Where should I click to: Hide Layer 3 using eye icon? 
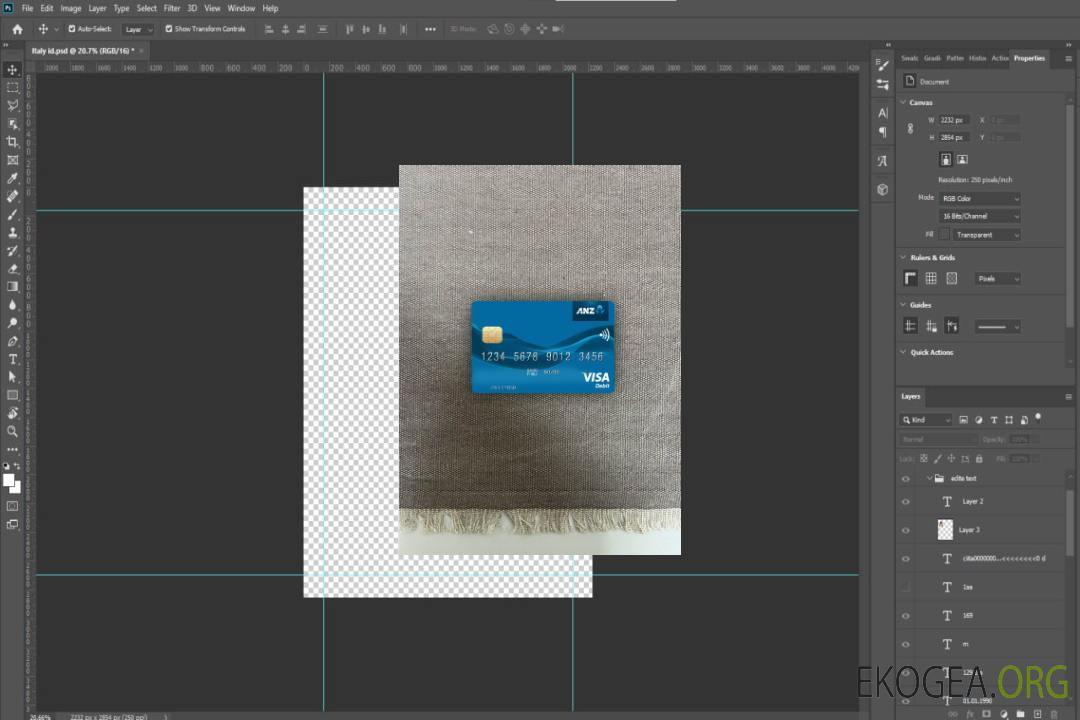click(906, 531)
